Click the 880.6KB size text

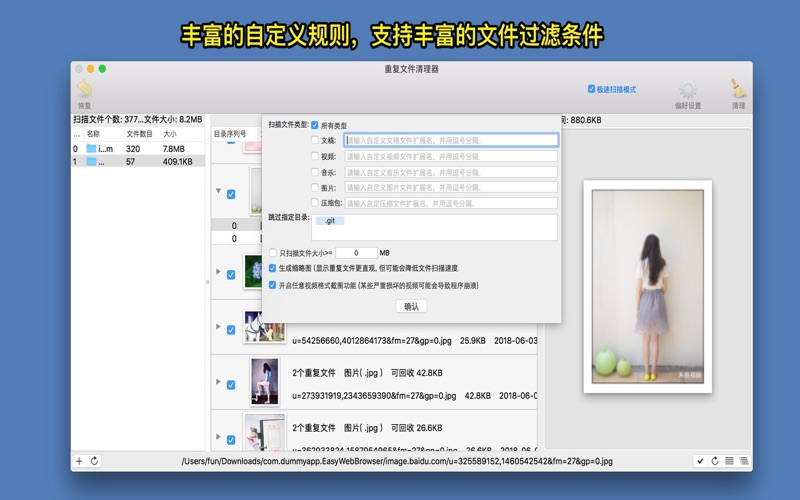tap(585, 120)
